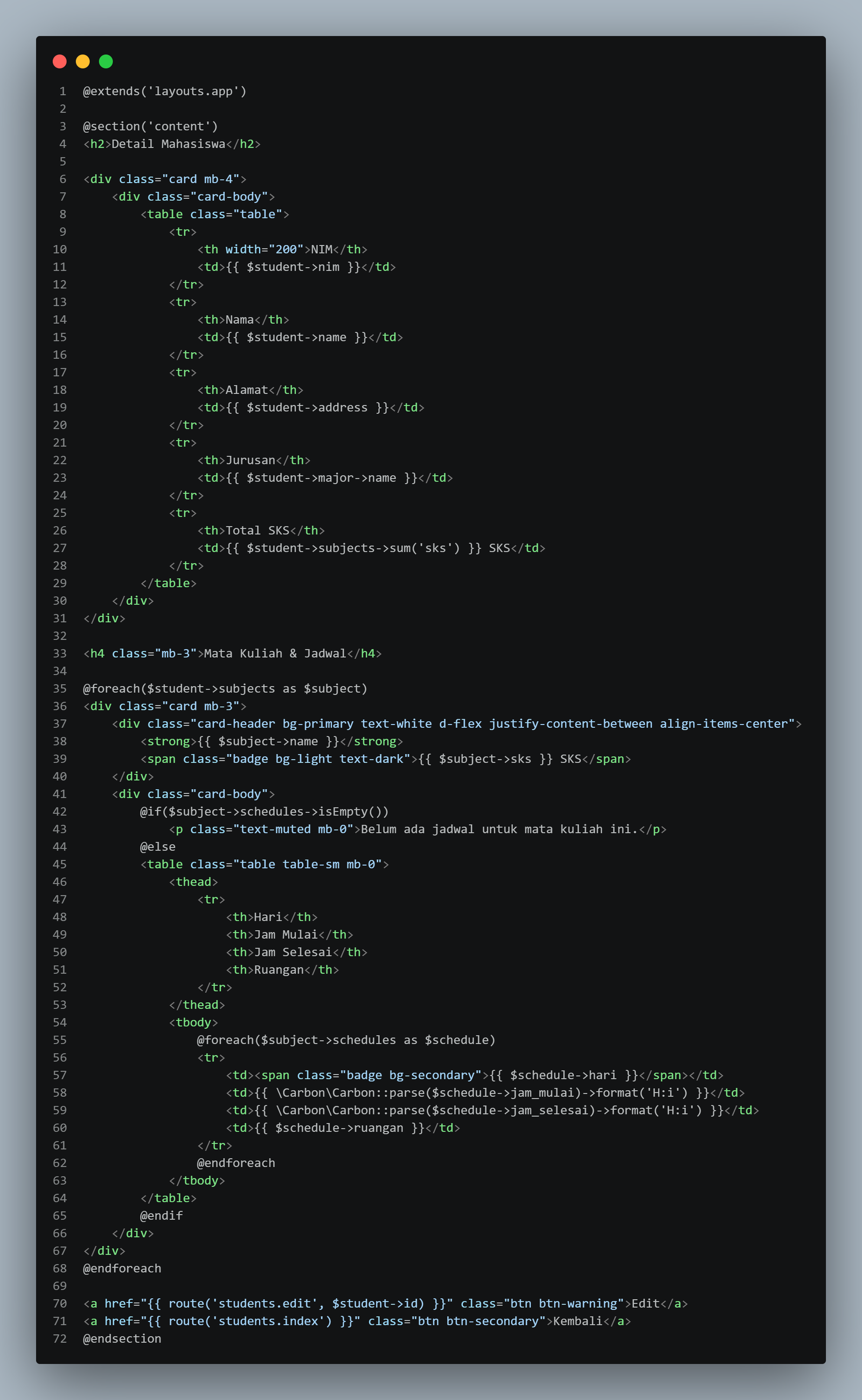Click the $student->nim expression
This screenshot has height=1400, width=862.
point(293,267)
